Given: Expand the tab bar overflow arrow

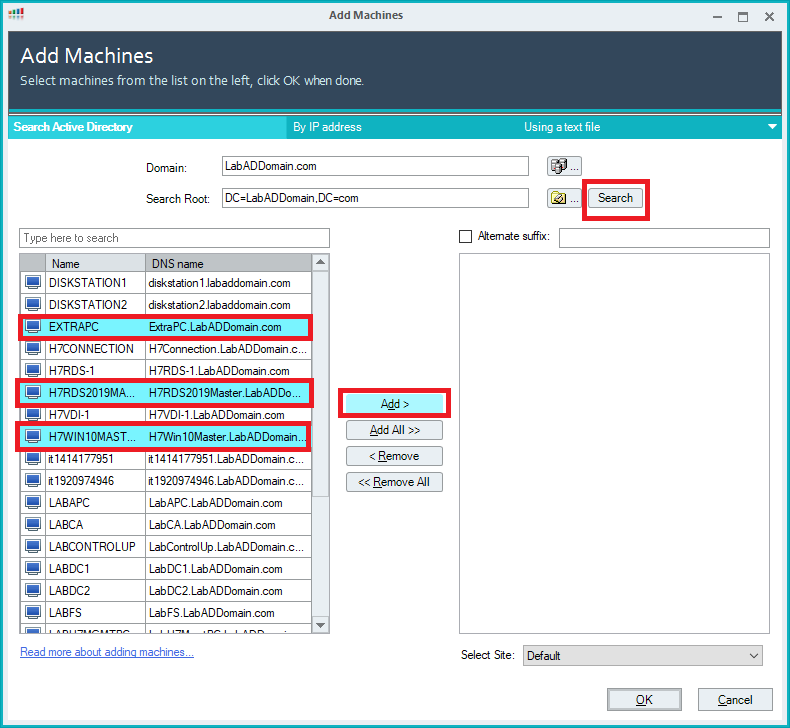Looking at the screenshot, I should 772,127.
